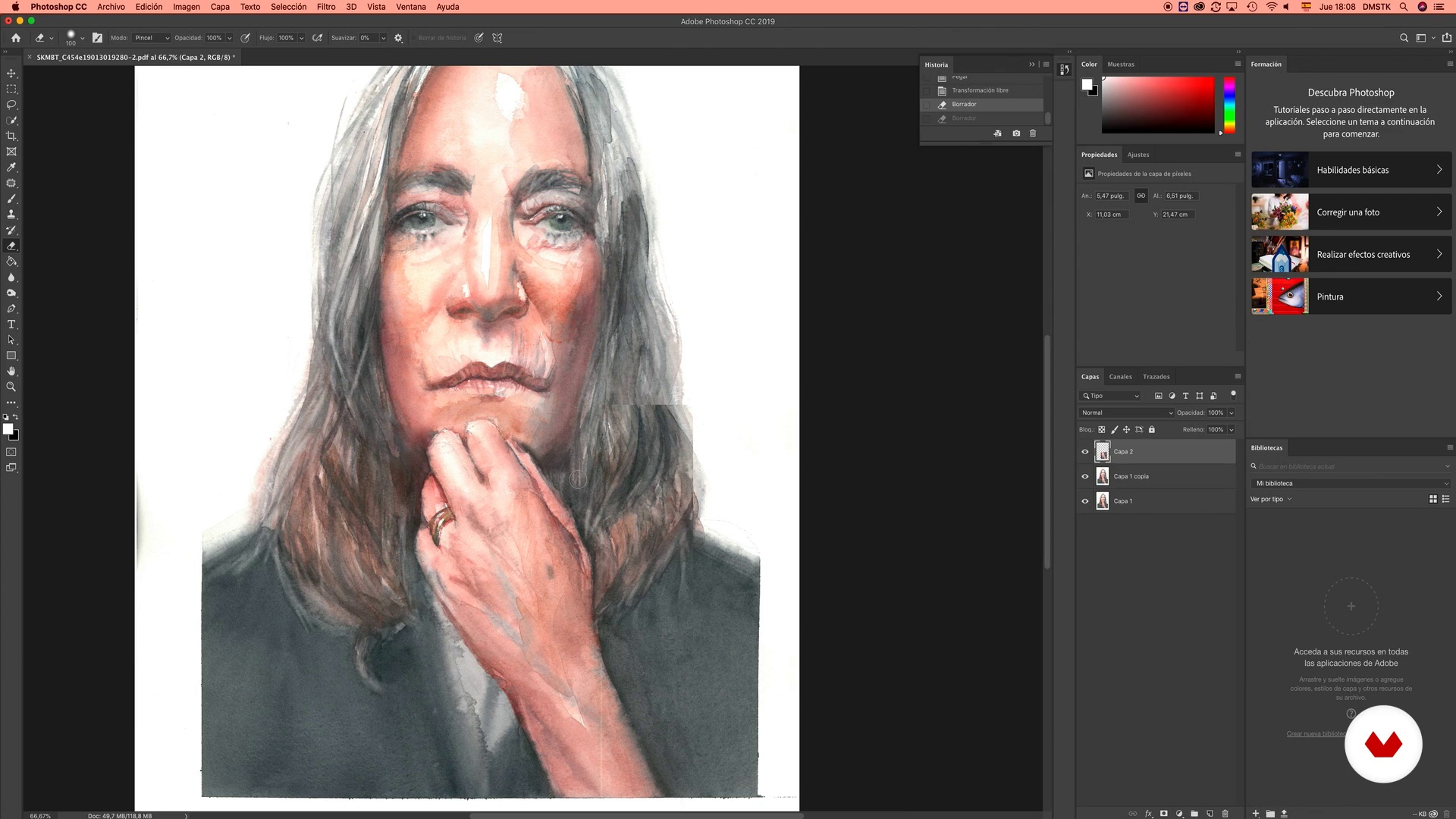Swap foreground and background colors

tap(16, 417)
